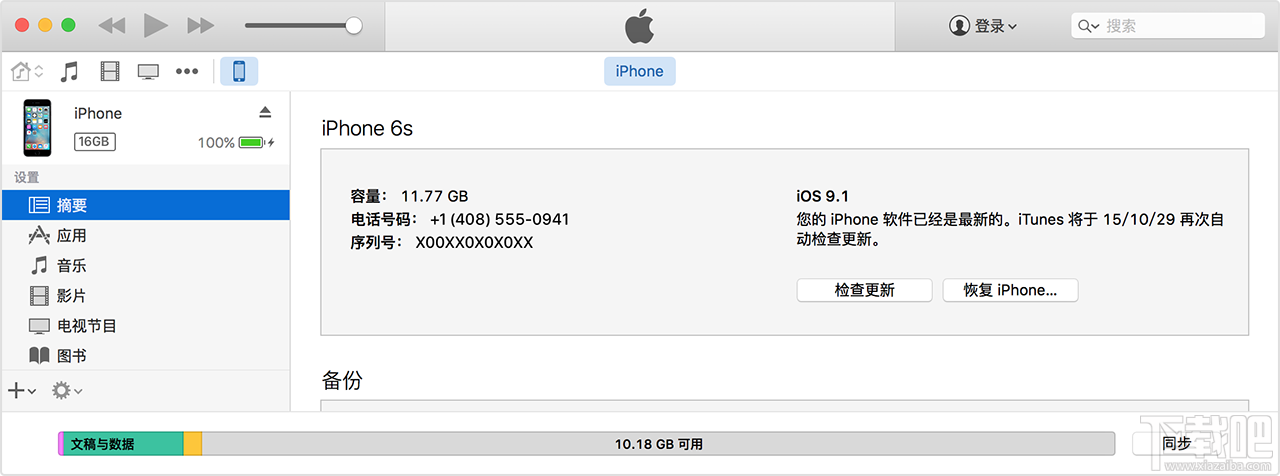Eject the iPhone using the eject icon
This screenshot has height=476, width=1280.
(x=265, y=111)
